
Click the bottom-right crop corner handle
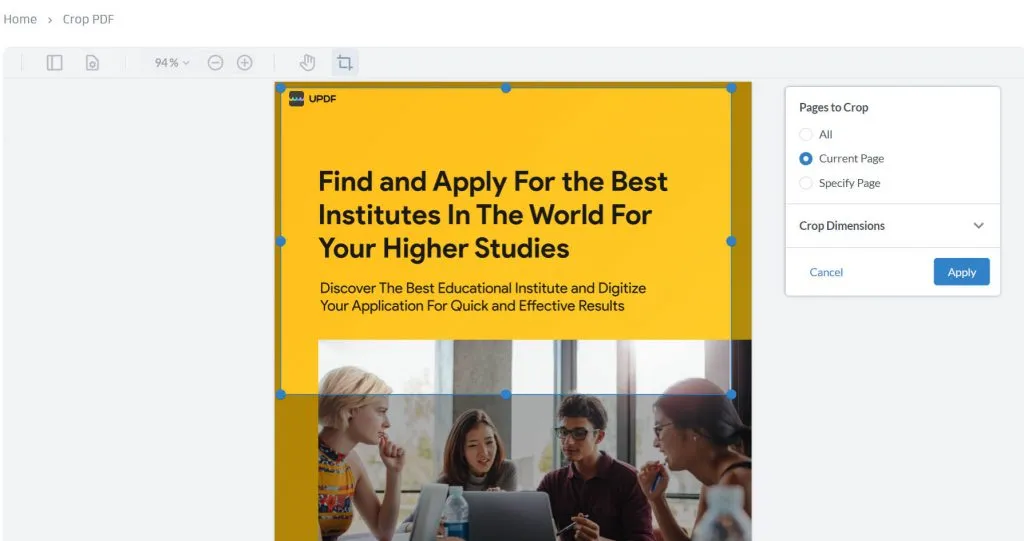pyautogui.click(x=731, y=395)
